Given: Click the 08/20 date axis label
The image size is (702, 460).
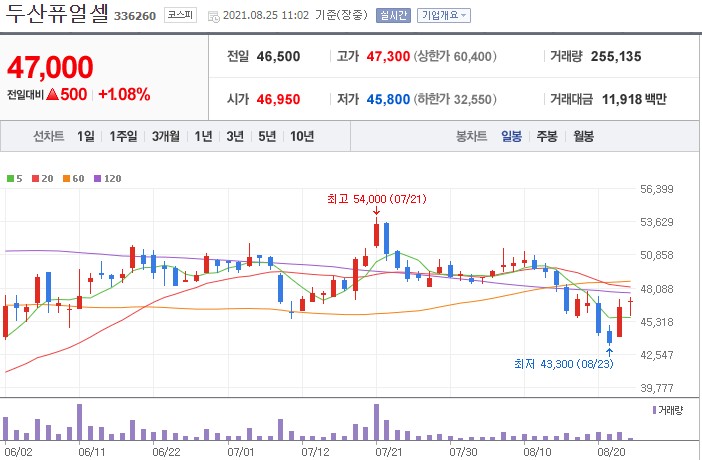Looking at the screenshot, I should (611, 451).
